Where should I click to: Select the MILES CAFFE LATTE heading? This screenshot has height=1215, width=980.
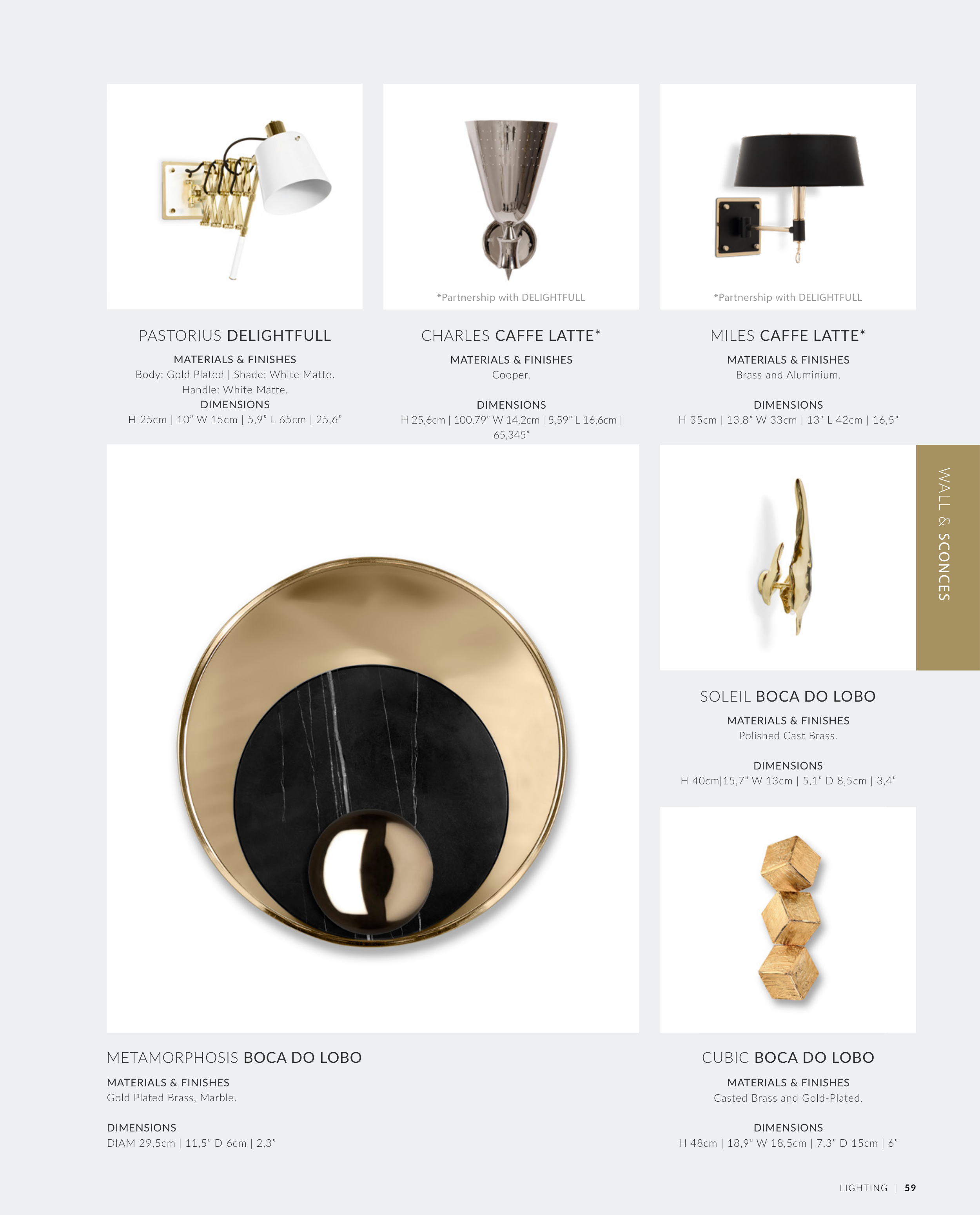tap(788, 336)
